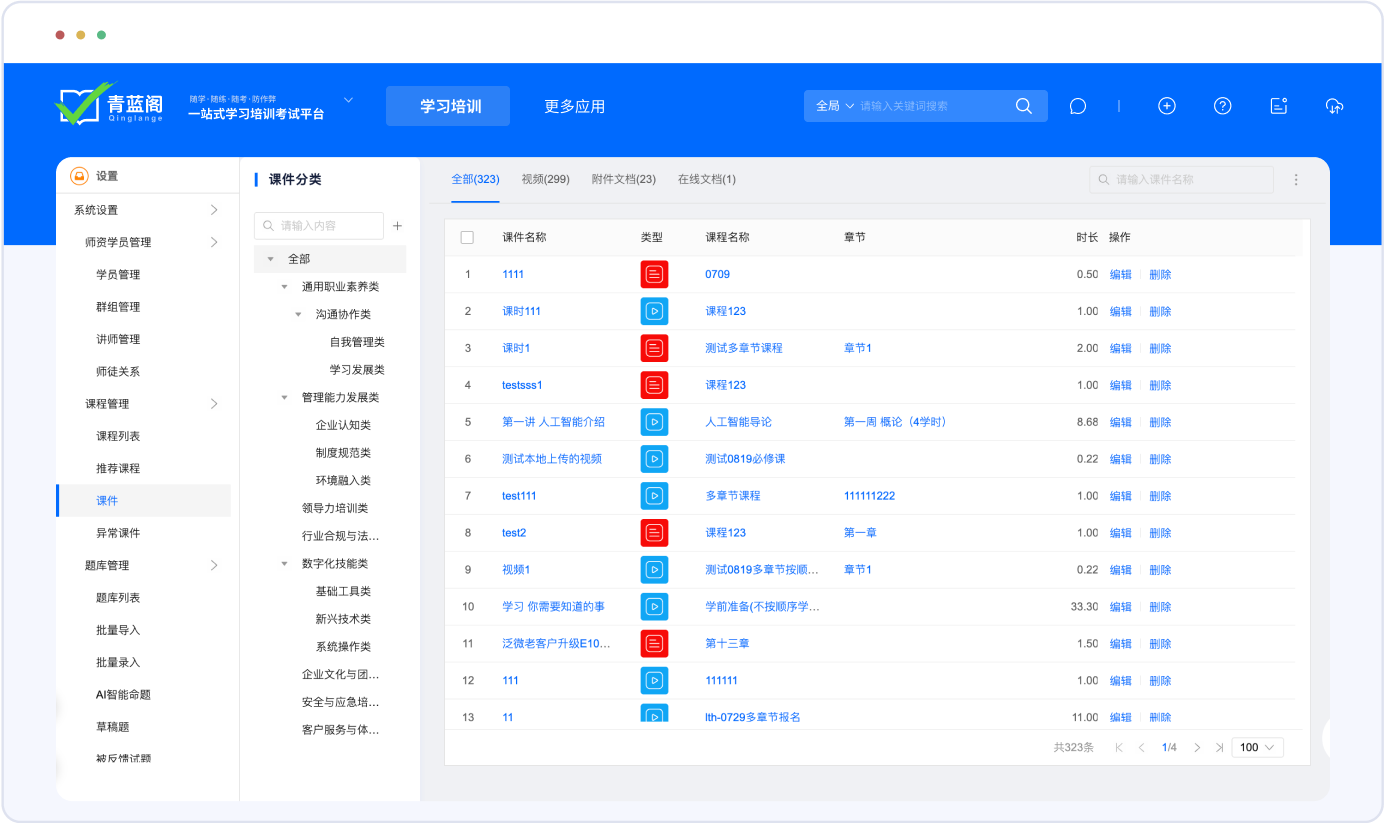Click the cloud upload icon

pyautogui.click(x=1334, y=106)
